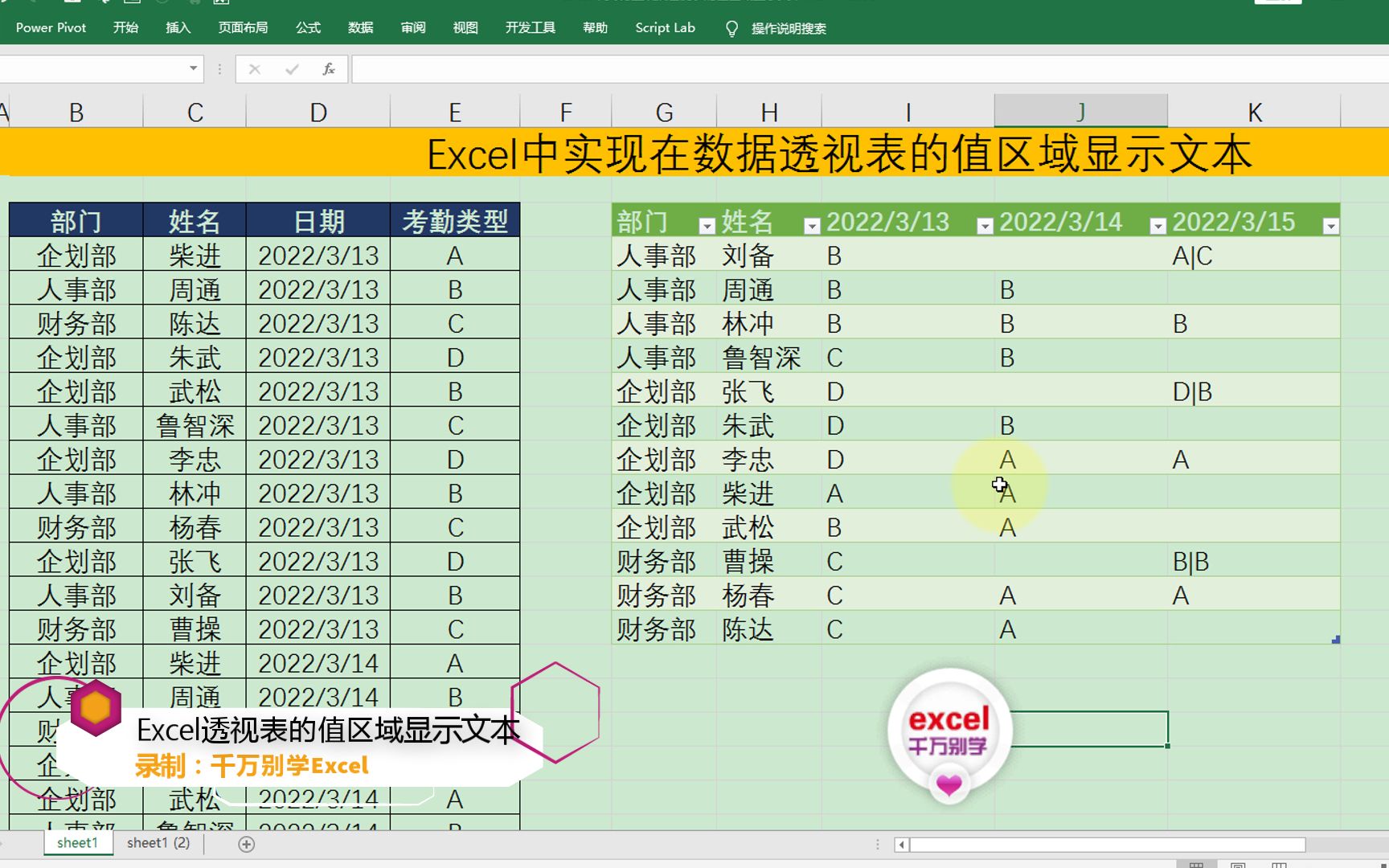Click the 日期 header cell in source table
The height and width of the screenshot is (868, 1389).
pyautogui.click(x=318, y=220)
